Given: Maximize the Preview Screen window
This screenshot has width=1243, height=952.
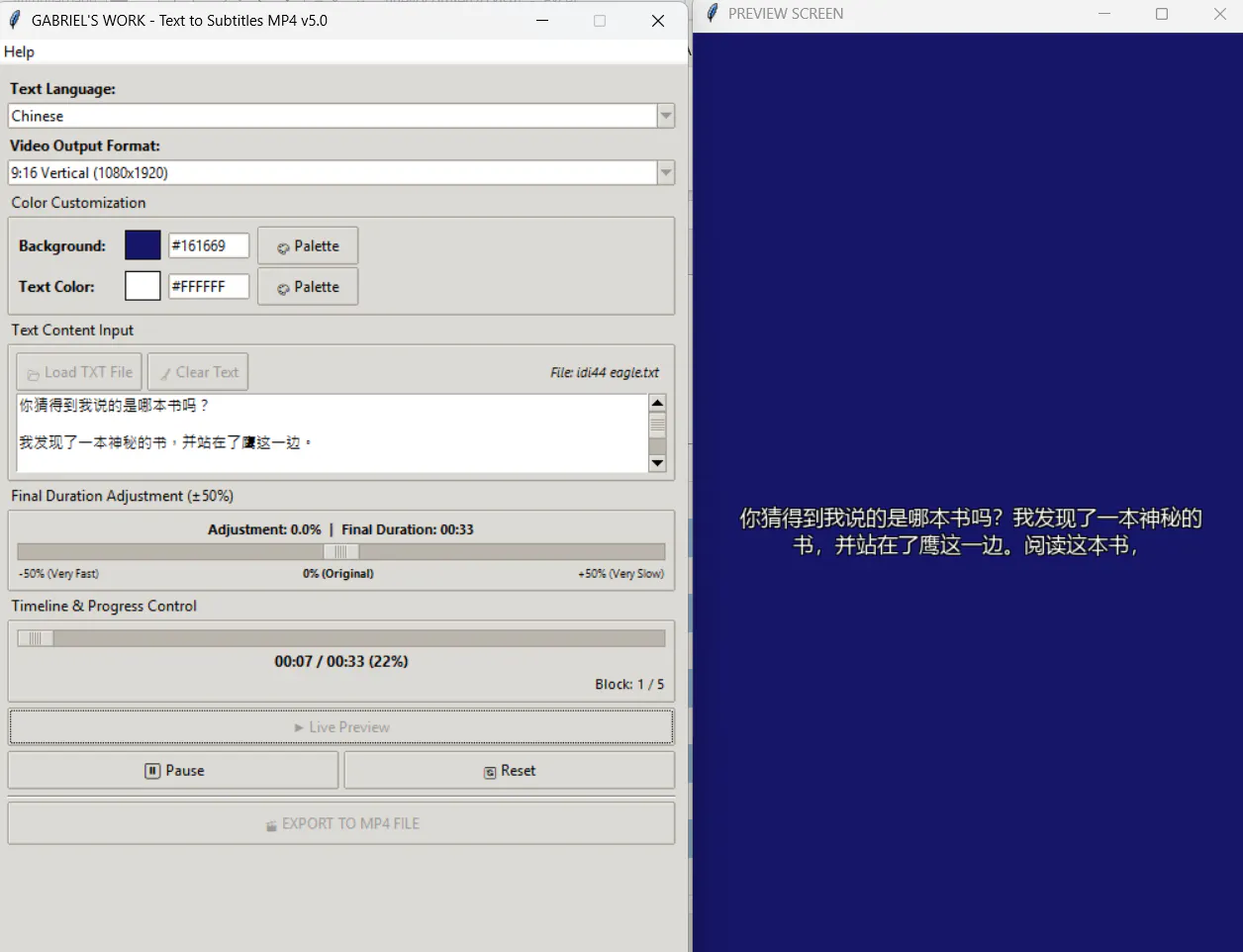Looking at the screenshot, I should coord(1162,14).
